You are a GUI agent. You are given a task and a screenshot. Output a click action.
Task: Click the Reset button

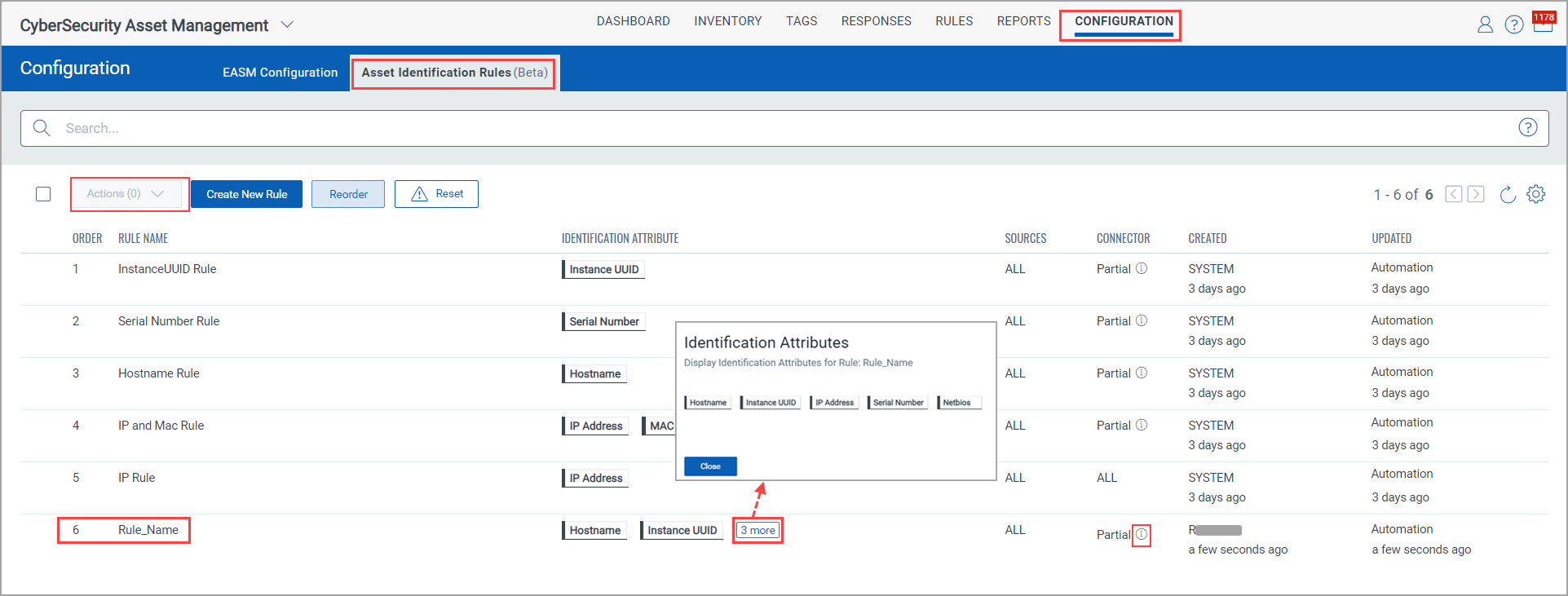click(x=436, y=194)
